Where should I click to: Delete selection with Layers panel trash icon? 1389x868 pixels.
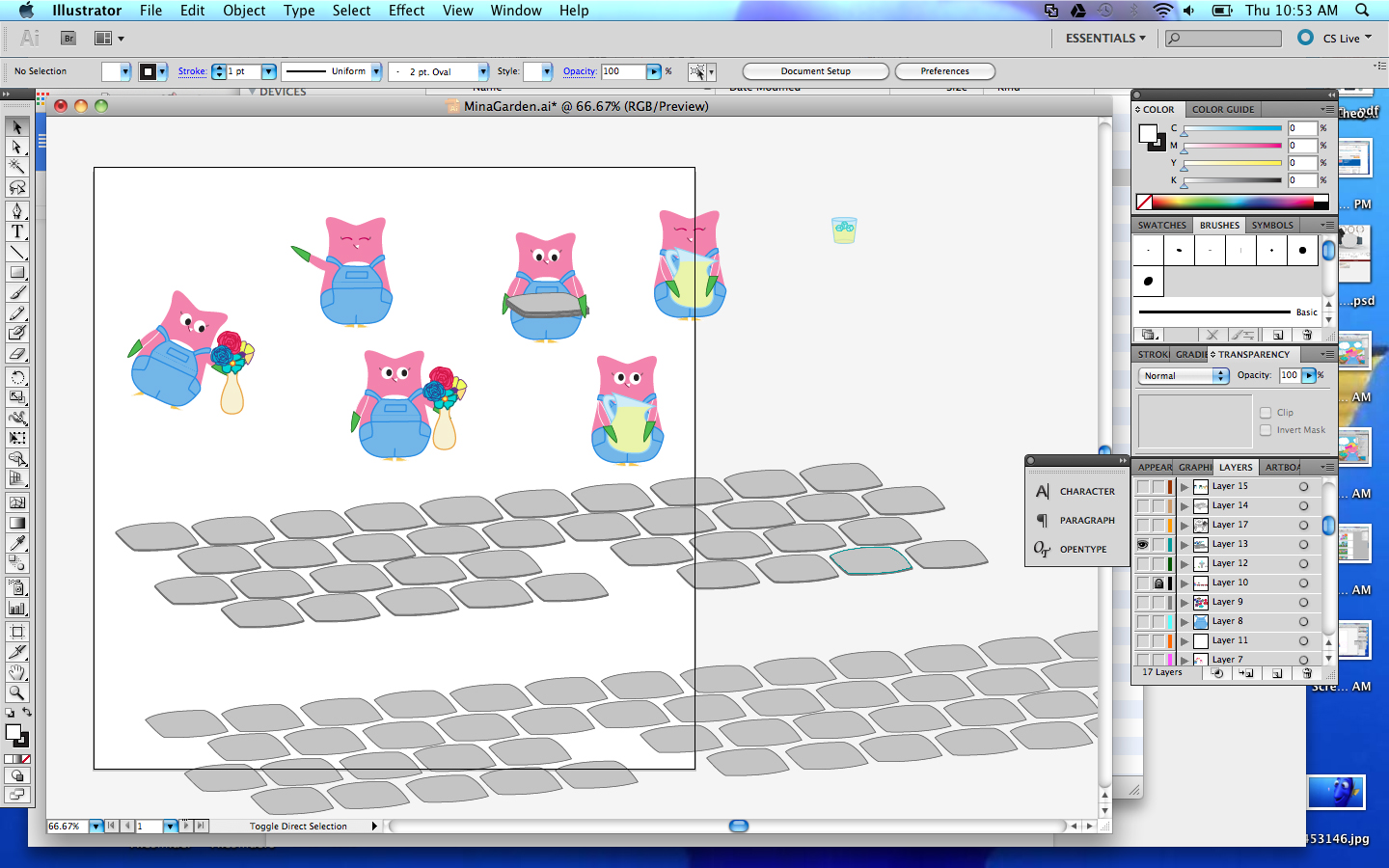1307,673
